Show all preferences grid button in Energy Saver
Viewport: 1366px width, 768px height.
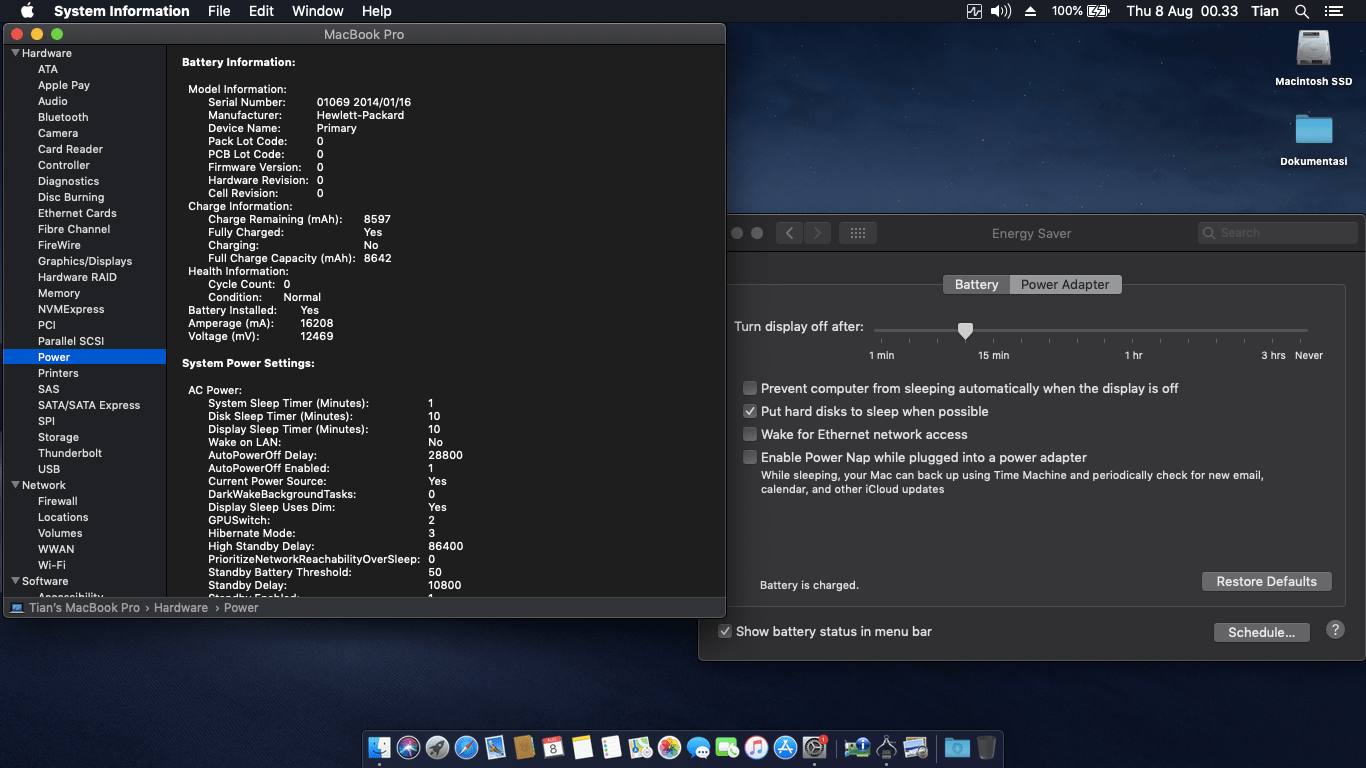click(858, 233)
